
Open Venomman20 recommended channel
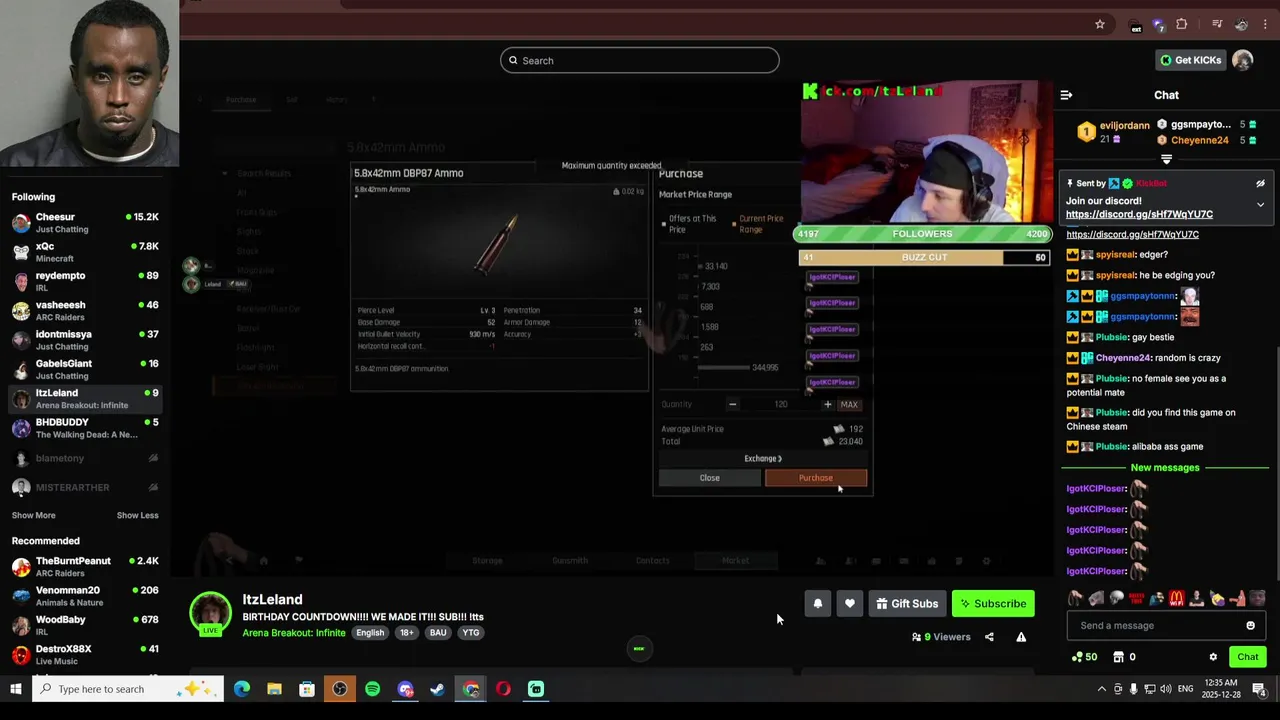[x=85, y=596]
